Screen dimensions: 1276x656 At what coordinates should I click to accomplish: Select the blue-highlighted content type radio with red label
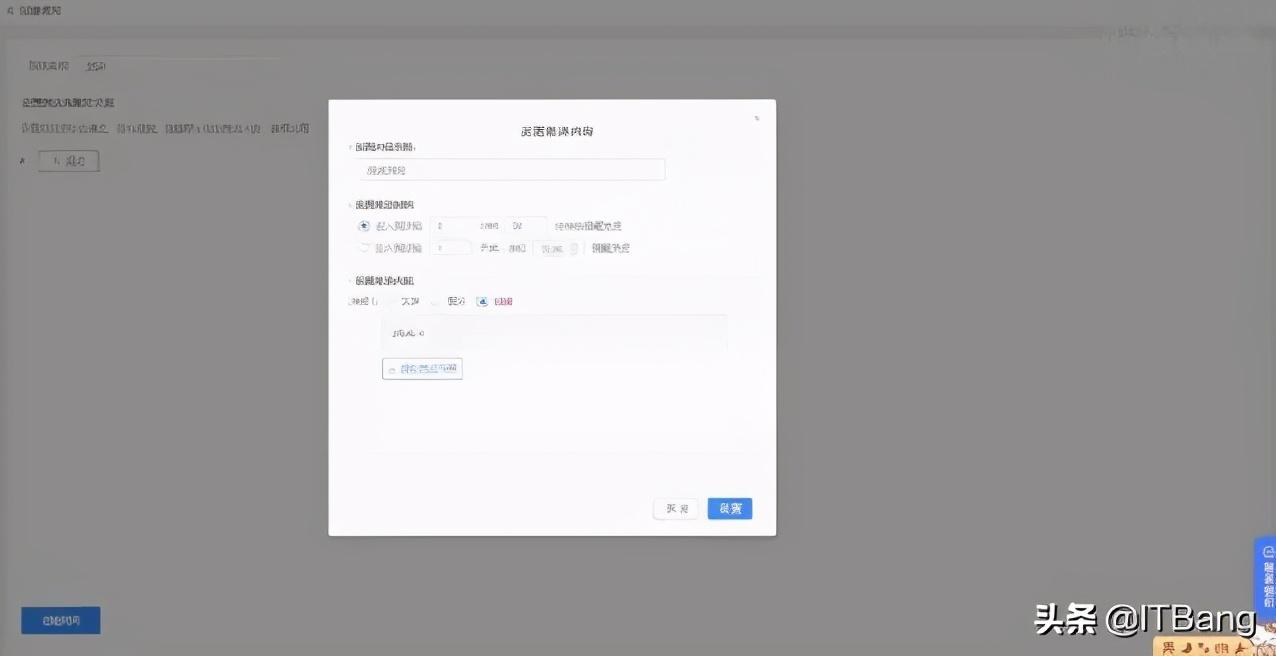482,301
